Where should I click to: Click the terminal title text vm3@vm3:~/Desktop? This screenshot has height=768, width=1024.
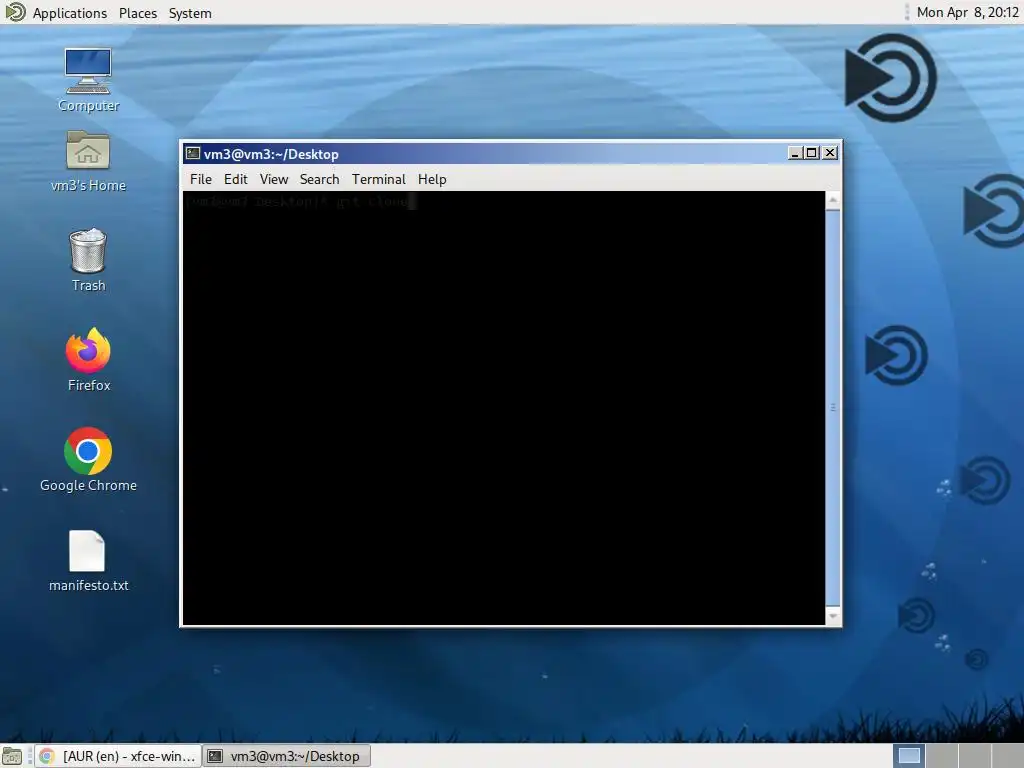(271, 154)
